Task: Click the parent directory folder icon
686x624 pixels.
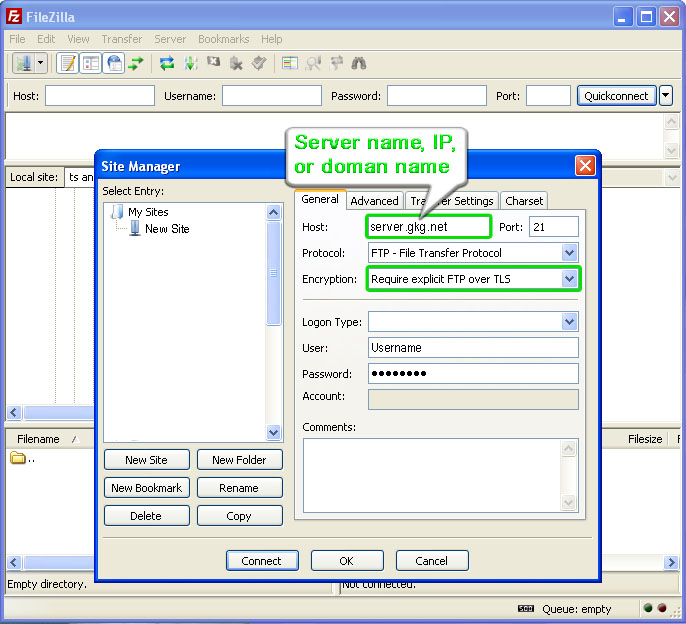Action: click(x=18, y=458)
